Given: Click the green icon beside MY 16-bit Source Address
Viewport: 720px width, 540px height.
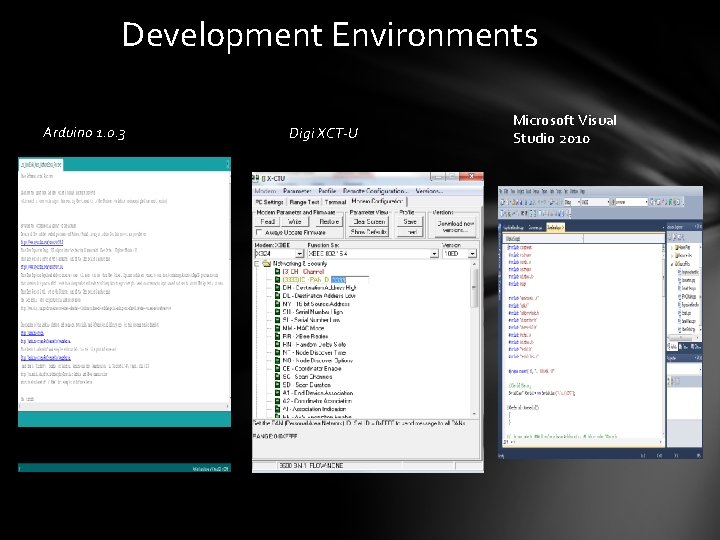Looking at the screenshot, I should (x=277, y=304).
